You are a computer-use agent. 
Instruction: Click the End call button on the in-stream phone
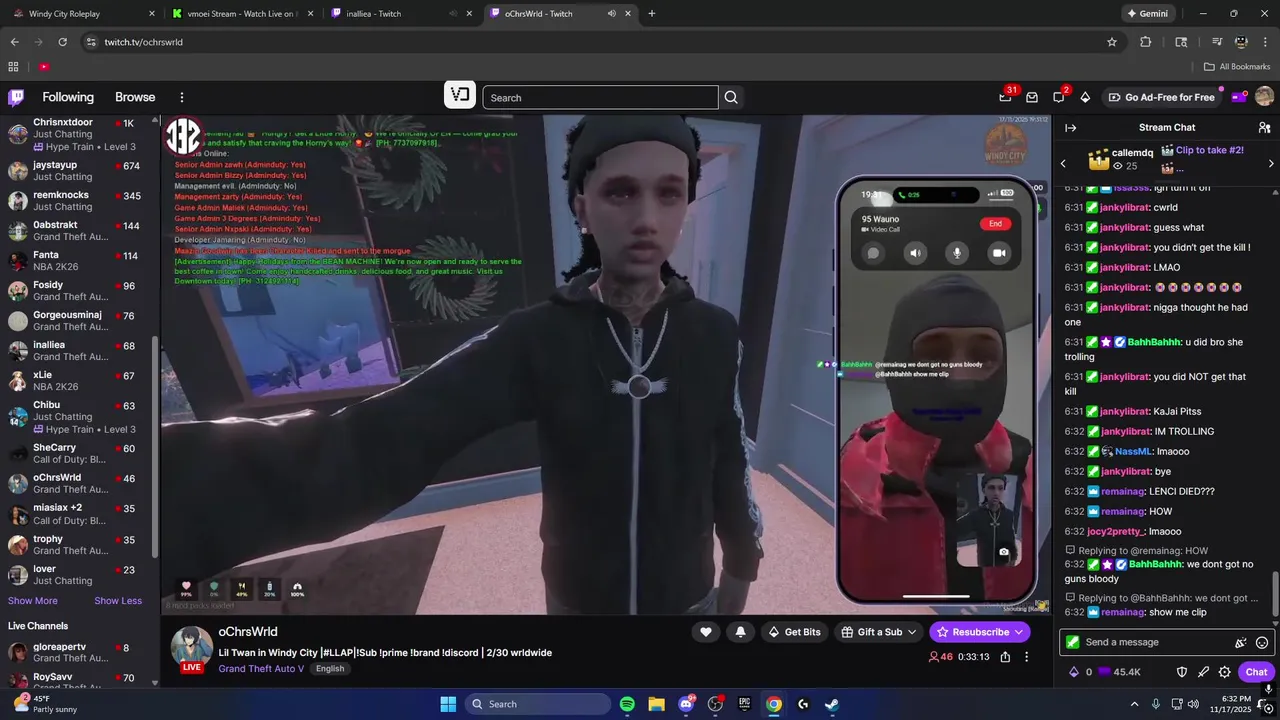pyautogui.click(x=995, y=224)
